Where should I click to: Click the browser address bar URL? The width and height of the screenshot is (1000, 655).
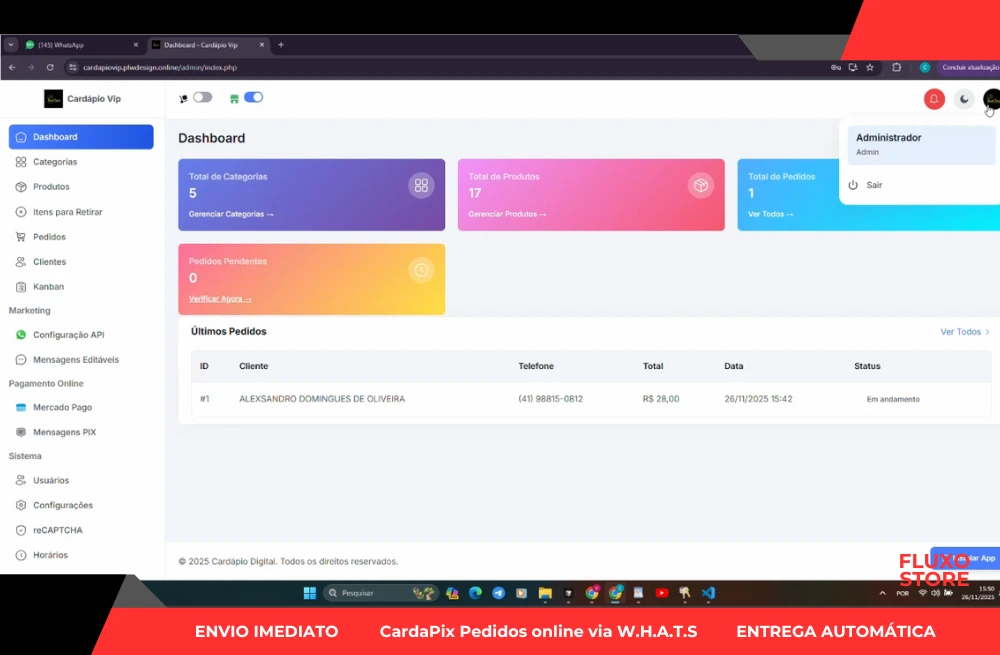click(x=160, y=67)
